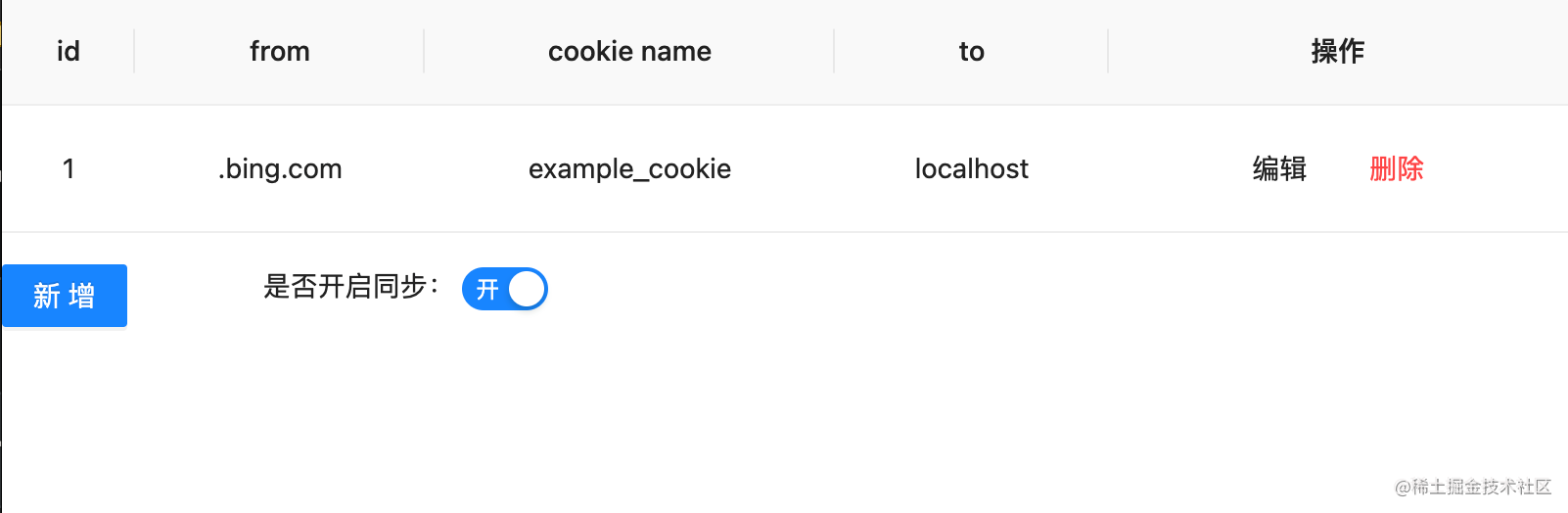Image resolution: width=1568 pixels, height=513 pixels.
Task: Click the divider between id and from headers
Action: pos(134,51)
